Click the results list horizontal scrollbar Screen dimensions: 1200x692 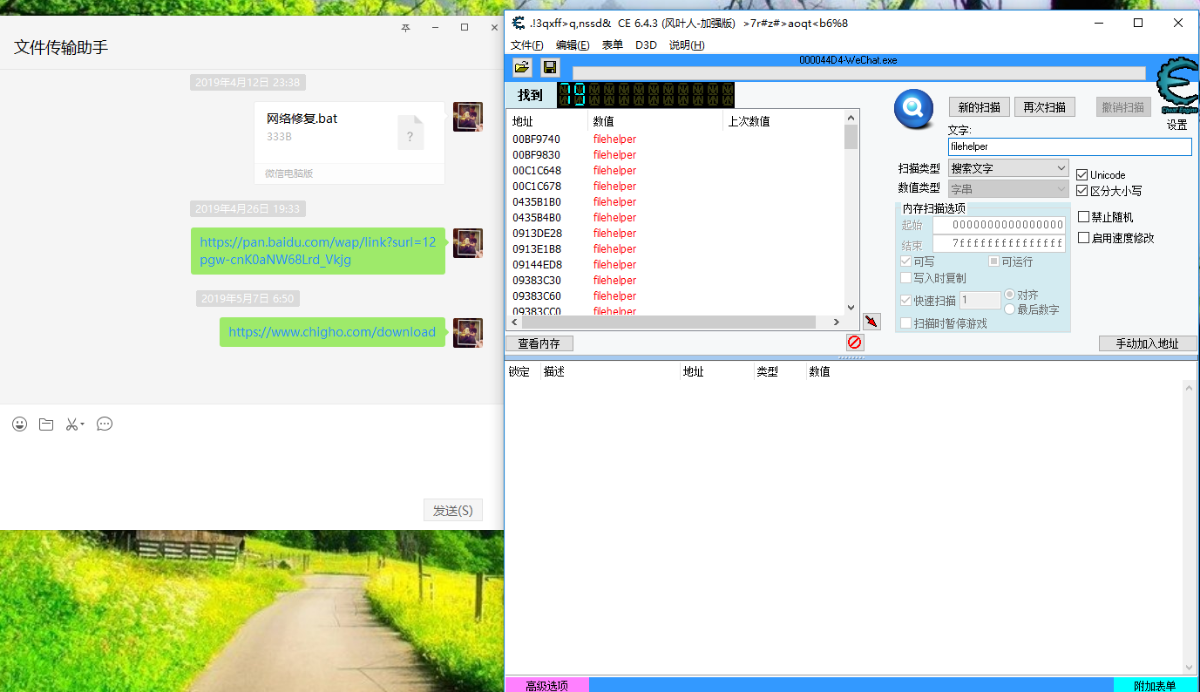677,322
